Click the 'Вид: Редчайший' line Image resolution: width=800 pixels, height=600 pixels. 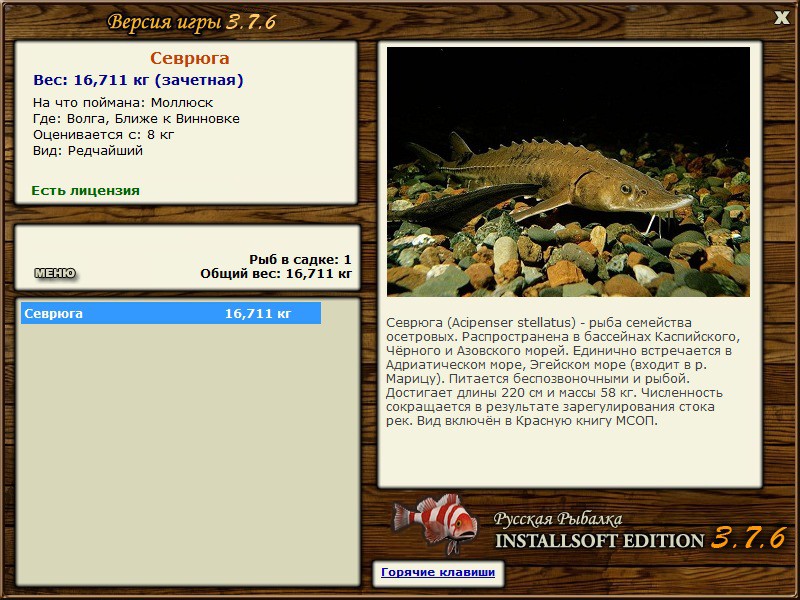88,151
